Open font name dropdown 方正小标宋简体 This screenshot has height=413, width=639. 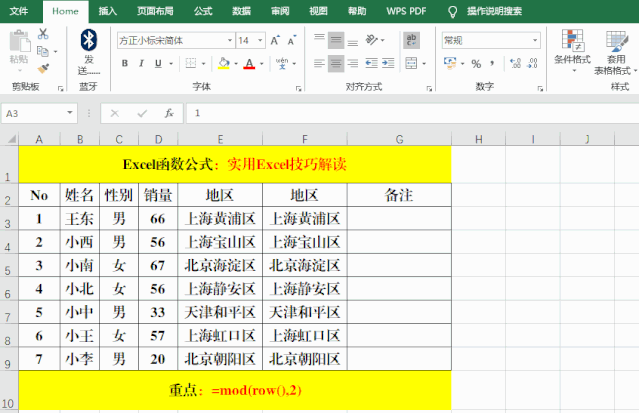tap(230, 40)
